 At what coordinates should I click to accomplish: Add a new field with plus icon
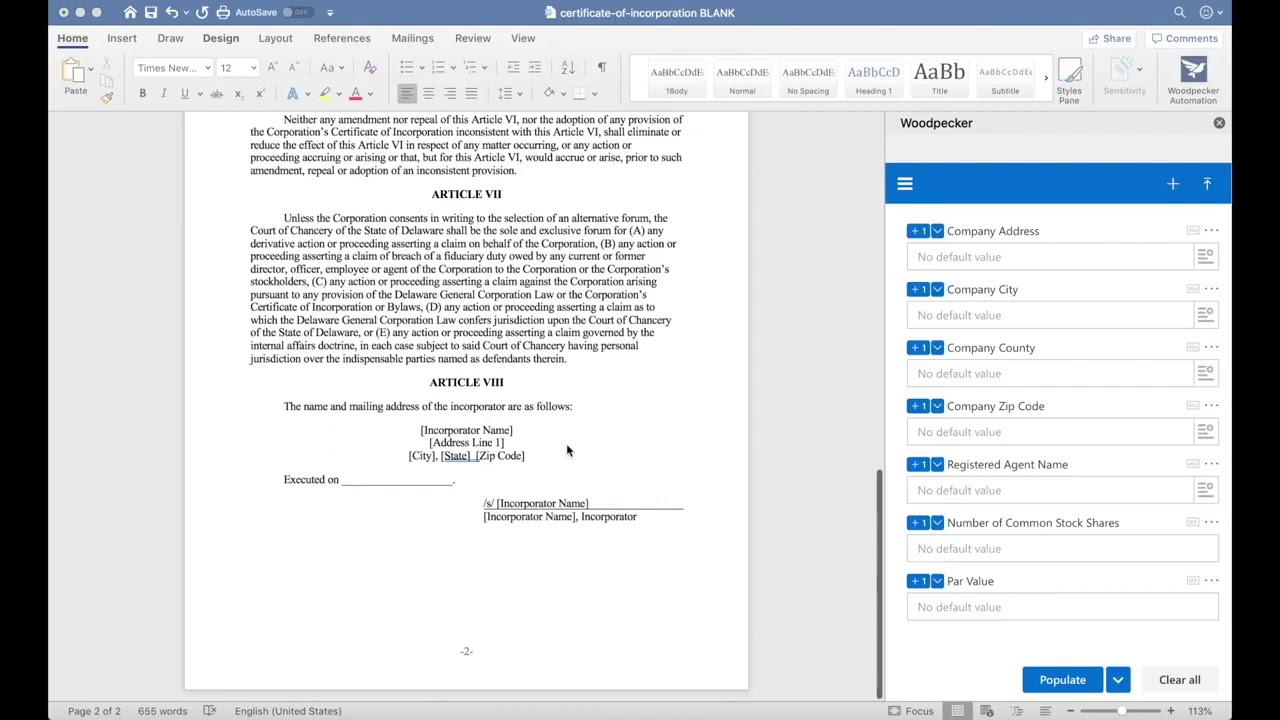coord(1173,184)
